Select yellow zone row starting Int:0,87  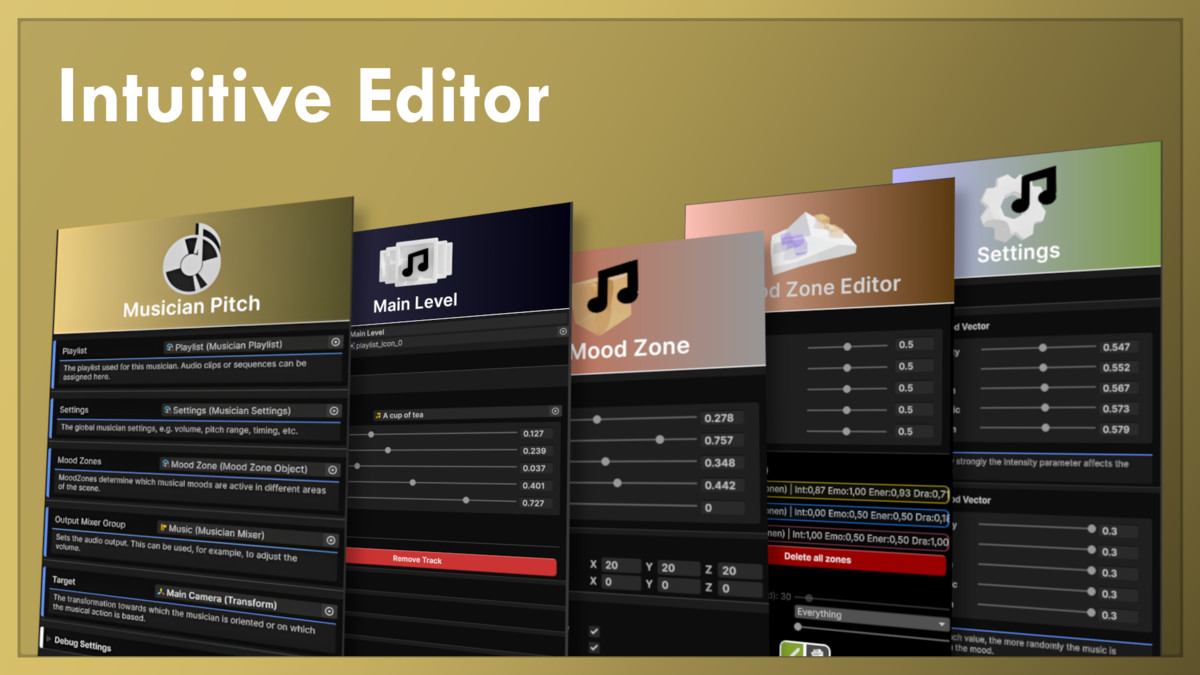[857, 491]
